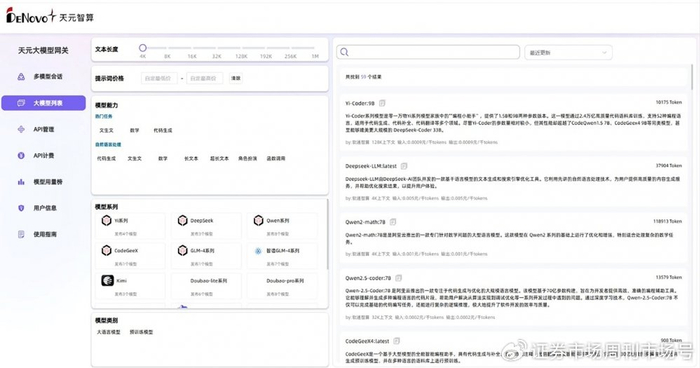Go to API管理
Image resolution: width=700 pixels, height=368 pixels.
pos(43,129)
